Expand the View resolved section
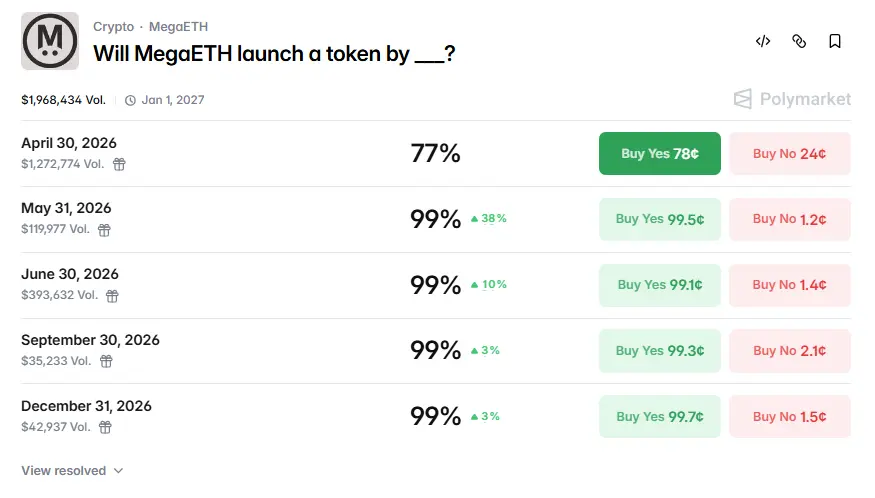Screen dimensions: 875x498 tap(72, 470)
